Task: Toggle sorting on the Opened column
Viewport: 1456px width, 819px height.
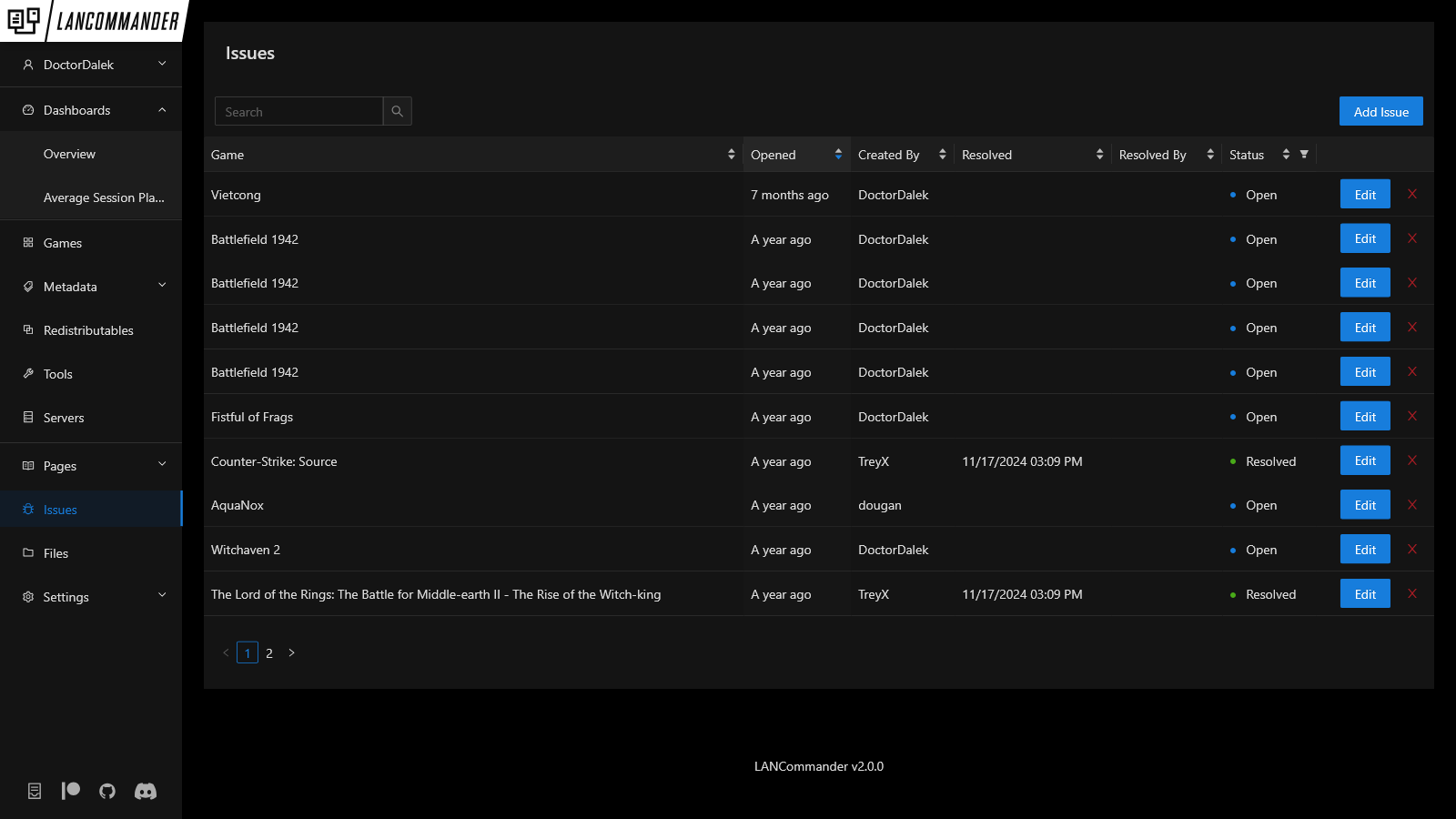Action: pos(837,154)
